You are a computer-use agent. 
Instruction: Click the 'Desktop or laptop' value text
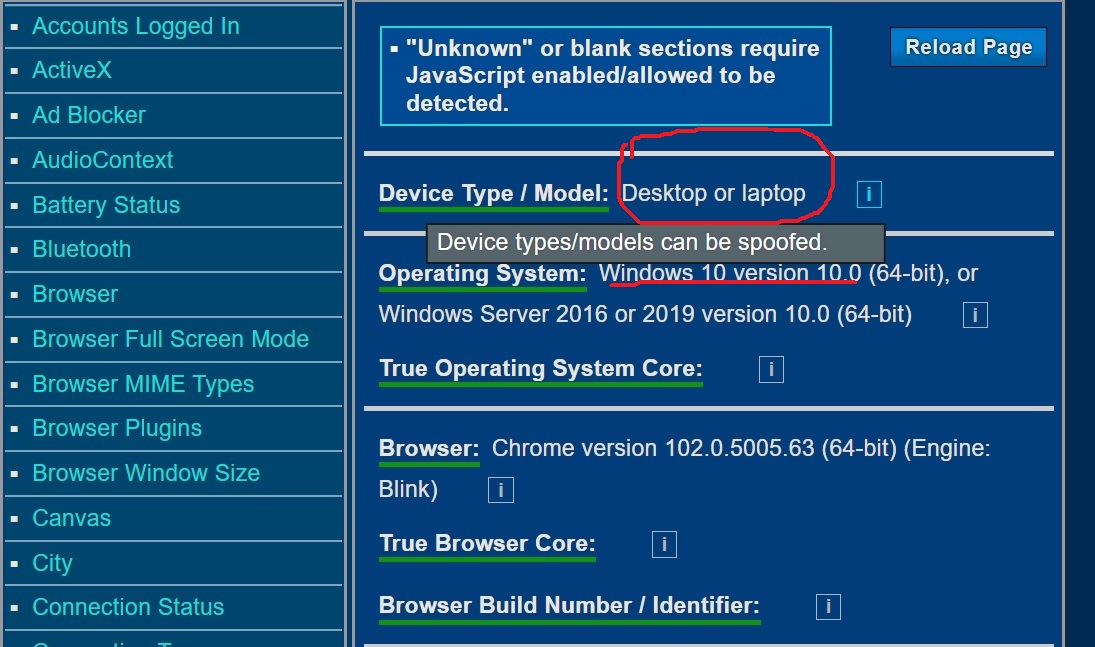pyautogui.click(x=713, y=193)
